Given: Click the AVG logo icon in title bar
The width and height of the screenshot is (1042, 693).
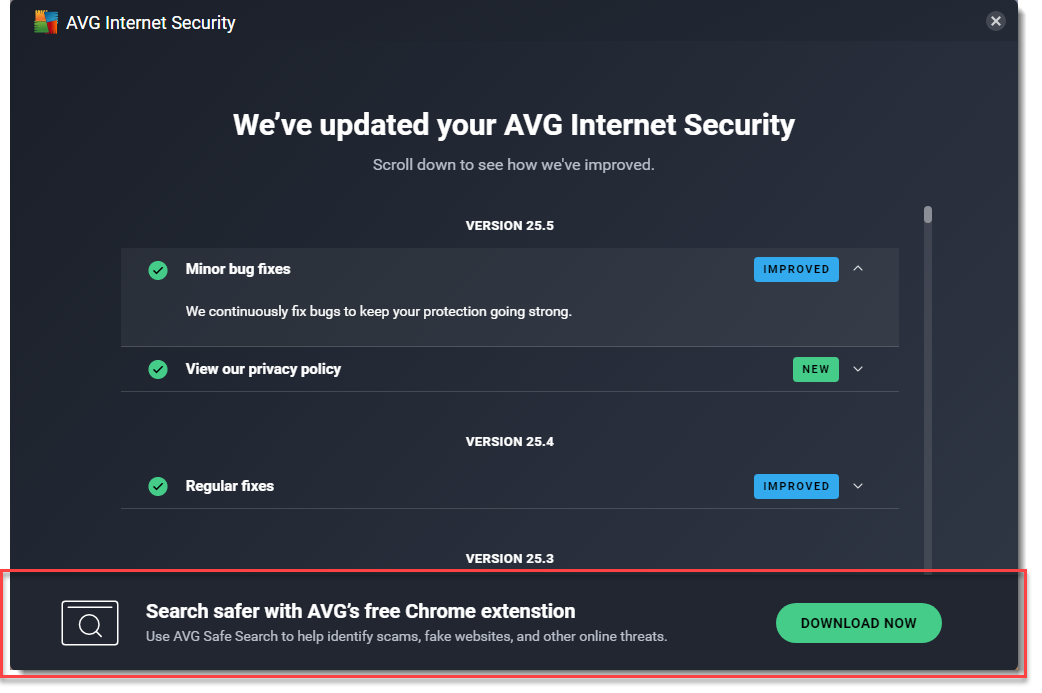Looking at the screenshot, I should (x=46, y=22).
